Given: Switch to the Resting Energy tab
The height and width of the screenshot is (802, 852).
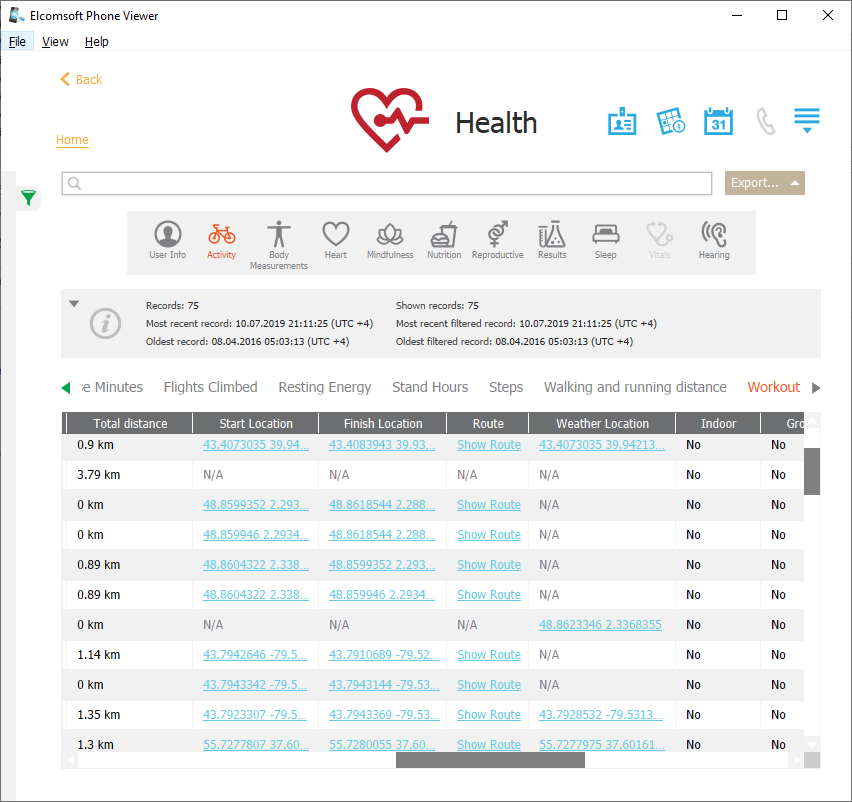Looking at the screenshot, I should [x=324, y=387].
